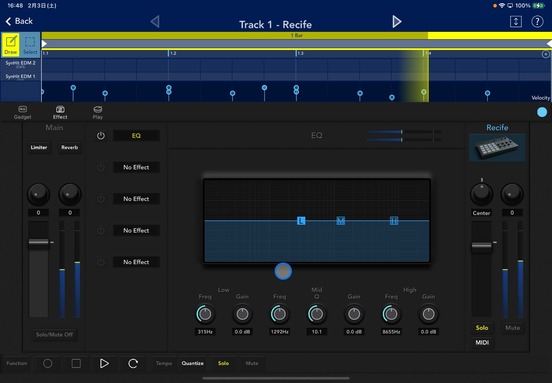Toggle Solo in the bottom toolbar
Image resolution: width=552 pixels, height=383 pixels.
(224, 363)
